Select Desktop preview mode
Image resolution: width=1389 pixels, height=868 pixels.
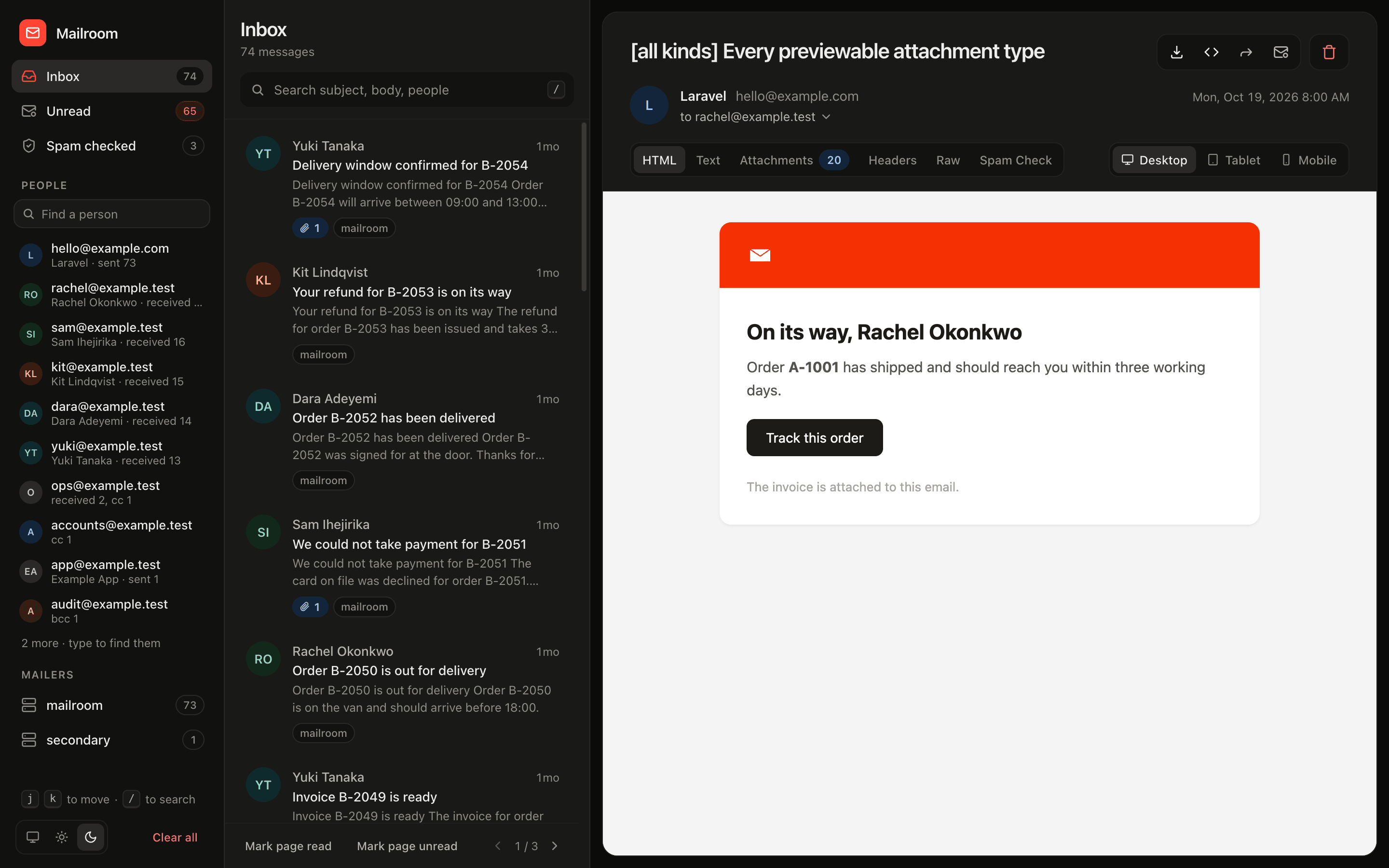pyautogui.click(x=1154, y=160)
